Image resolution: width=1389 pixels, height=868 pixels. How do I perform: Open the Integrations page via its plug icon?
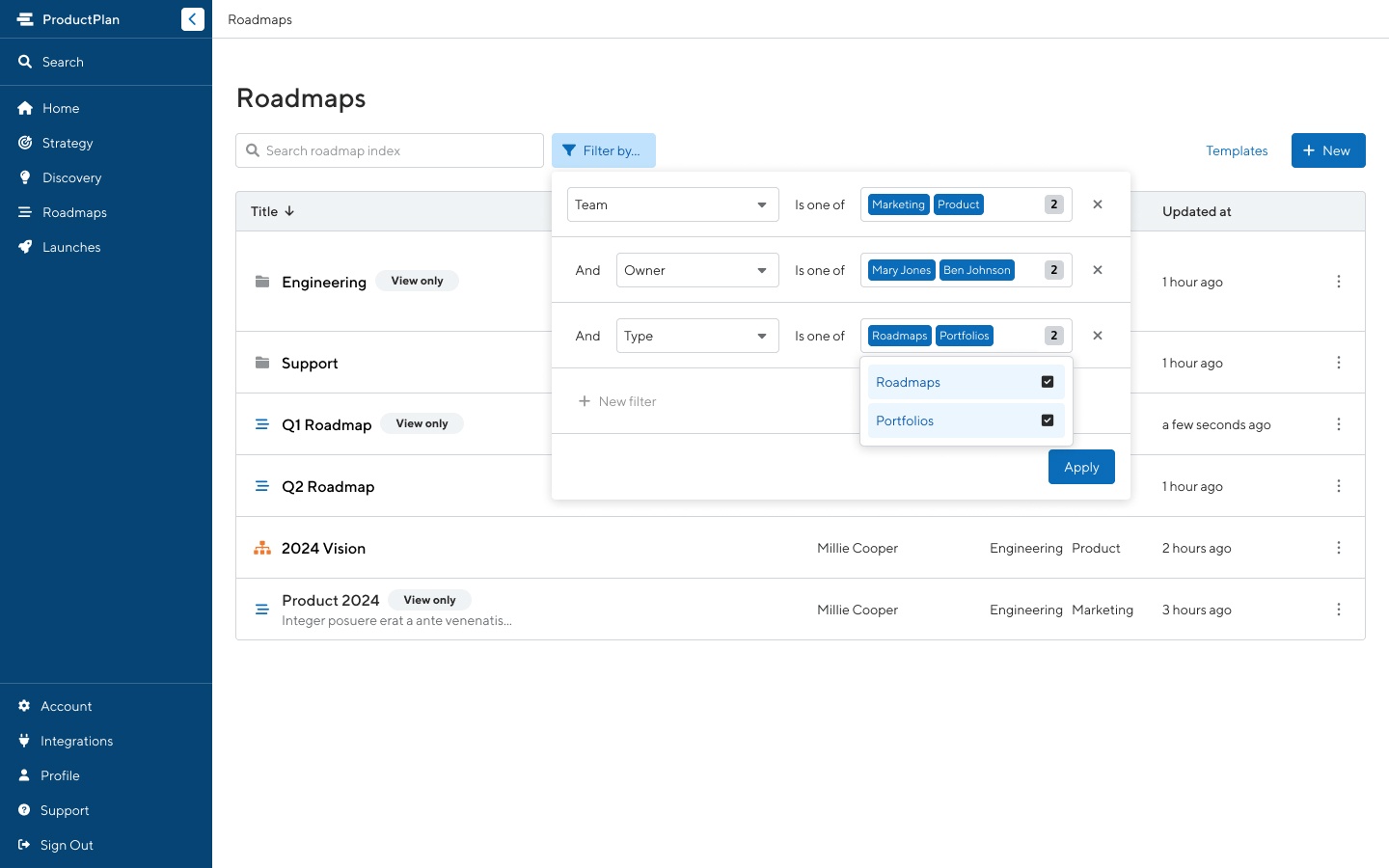[25, 741]
